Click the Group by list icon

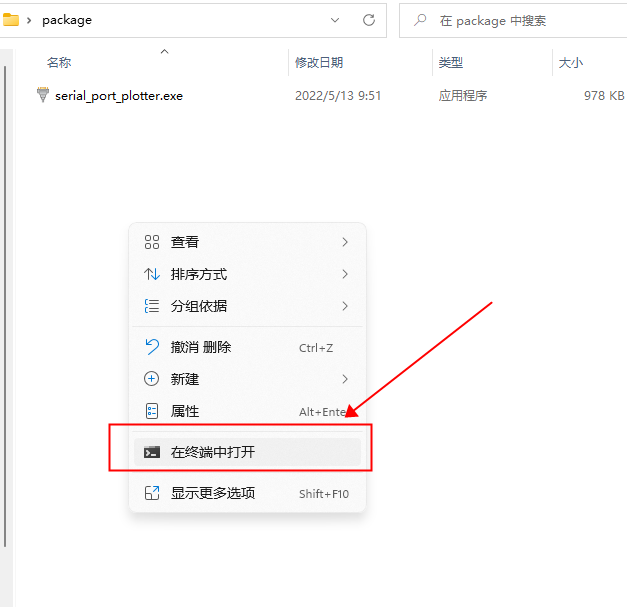[152, 306]
